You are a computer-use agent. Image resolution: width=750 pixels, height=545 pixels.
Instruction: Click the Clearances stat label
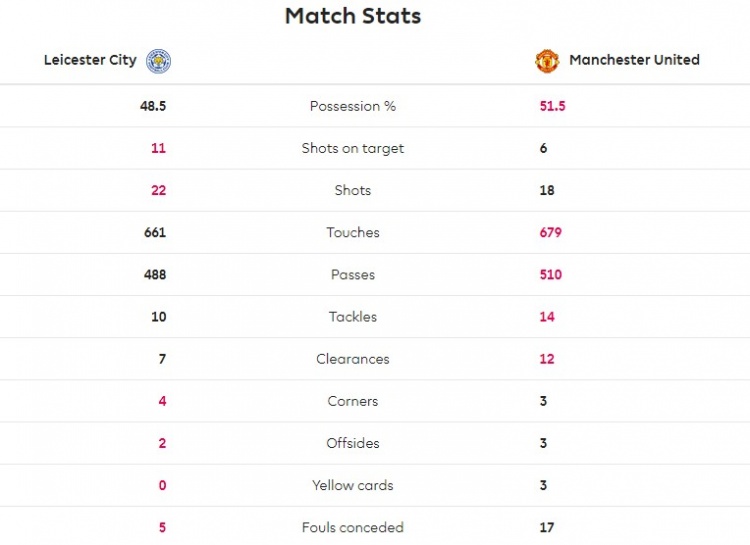click(x=353, y=359)
